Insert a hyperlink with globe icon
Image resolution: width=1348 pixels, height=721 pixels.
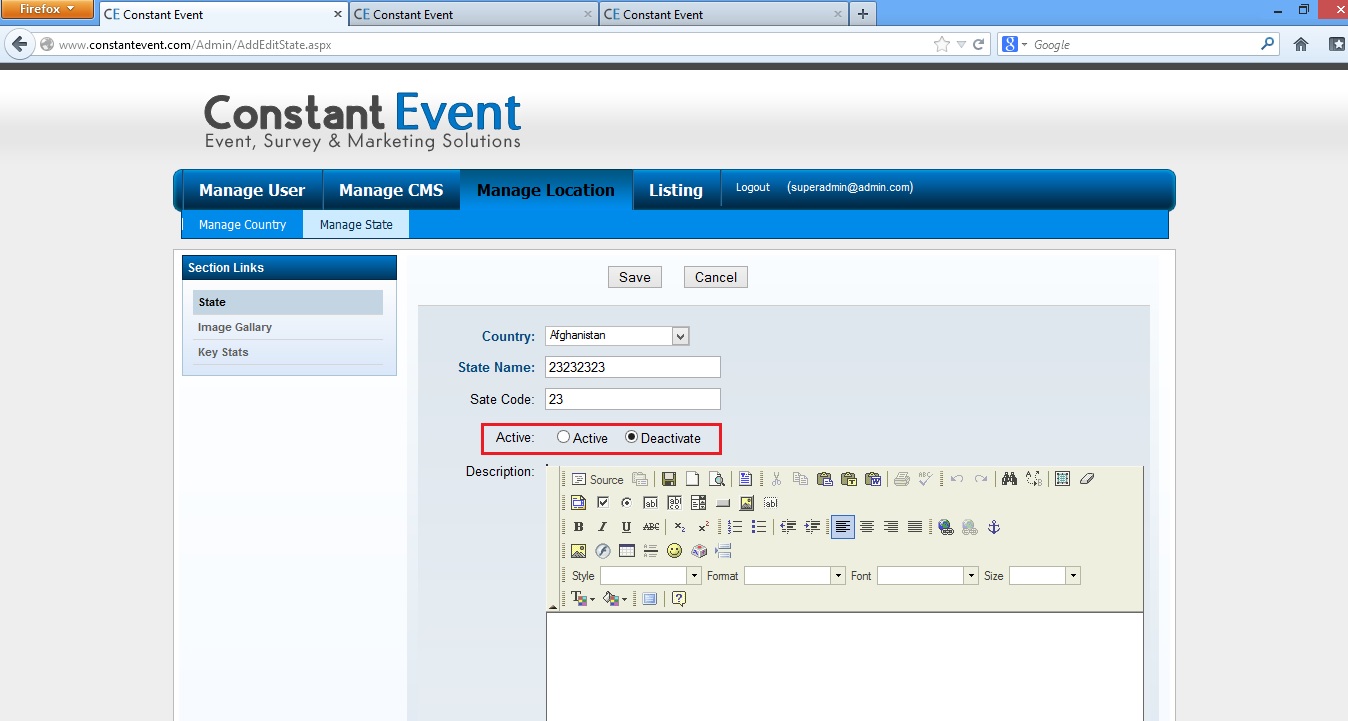tap(945, 527)
